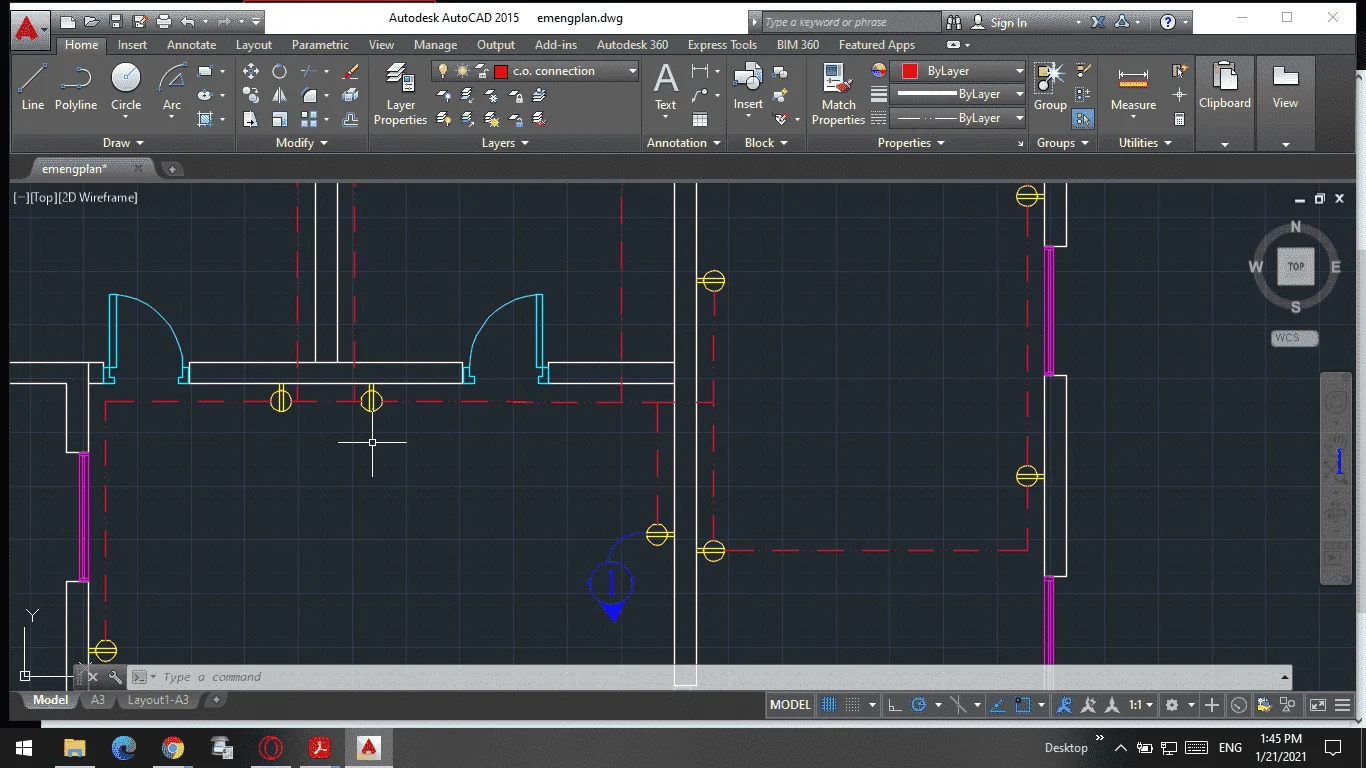Viewport: 1366px width, 768px height.
Task: Click Match Properties tool
Action: 838,94
